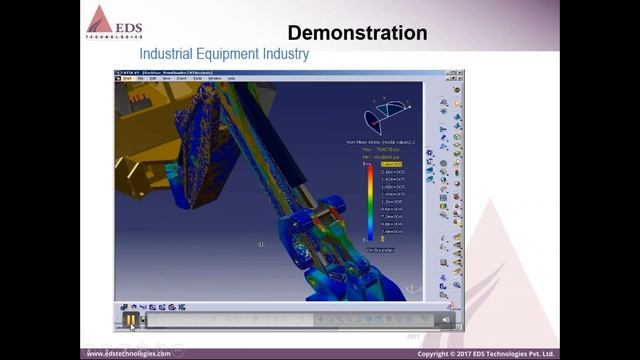Click the 1.2e+005 legend value
The width and height of the screenshot is (640, 360).
click(392, 202)
